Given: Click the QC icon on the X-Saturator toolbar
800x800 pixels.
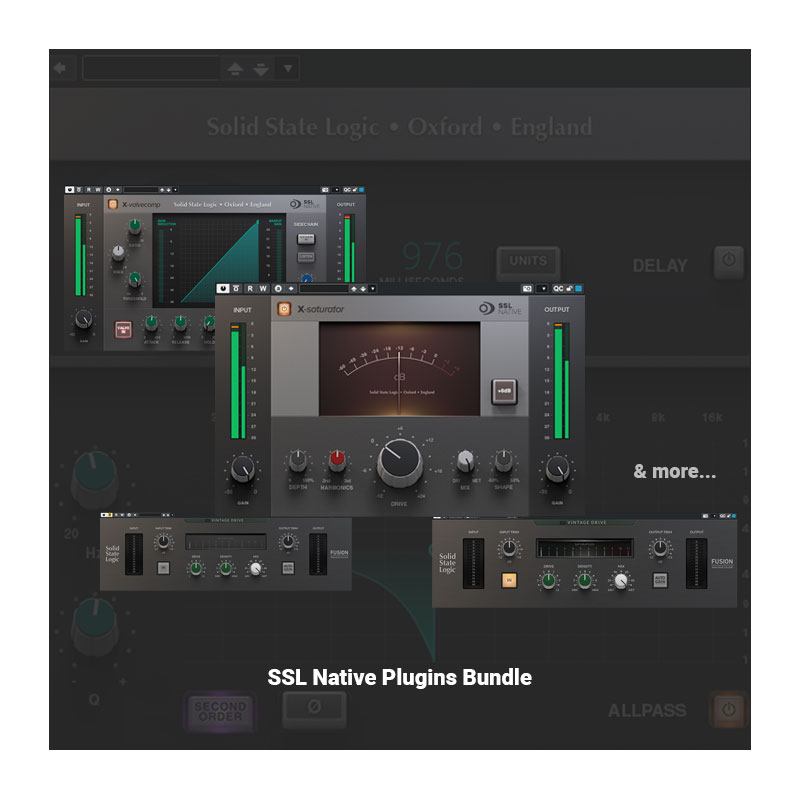Looking at the screenshot, I should pos(558,288).
